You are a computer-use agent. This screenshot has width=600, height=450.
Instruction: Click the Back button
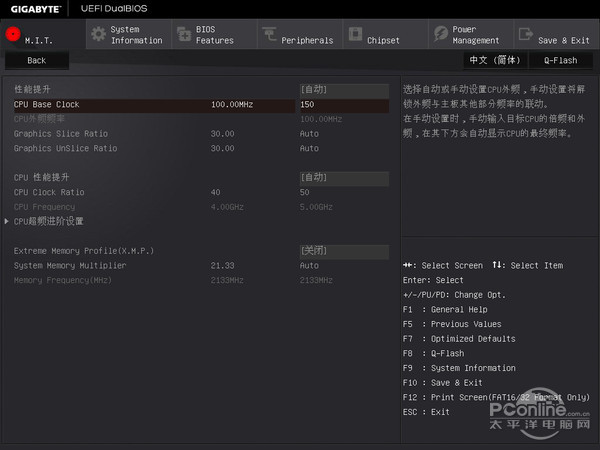[x=37, y=60]
